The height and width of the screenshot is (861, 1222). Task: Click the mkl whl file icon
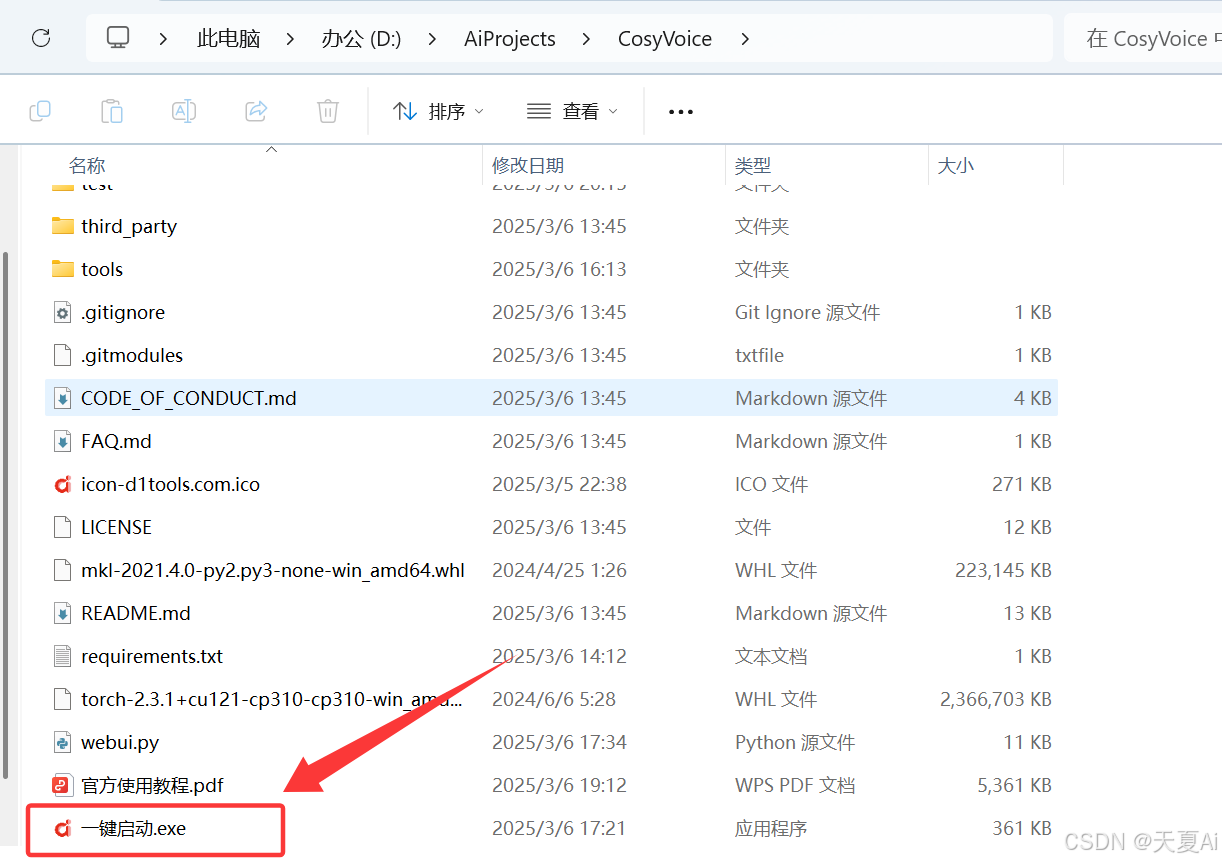point(63,570)
